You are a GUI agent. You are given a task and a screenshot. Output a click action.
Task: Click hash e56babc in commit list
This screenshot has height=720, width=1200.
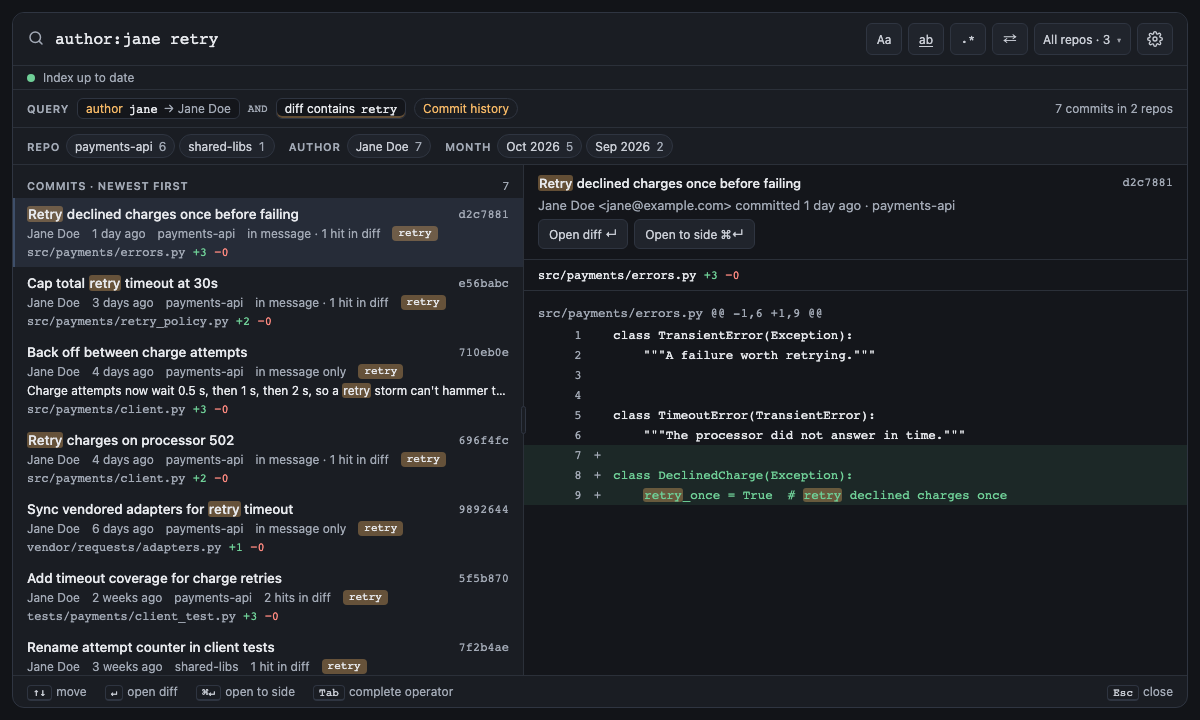[x=483, y=283]
